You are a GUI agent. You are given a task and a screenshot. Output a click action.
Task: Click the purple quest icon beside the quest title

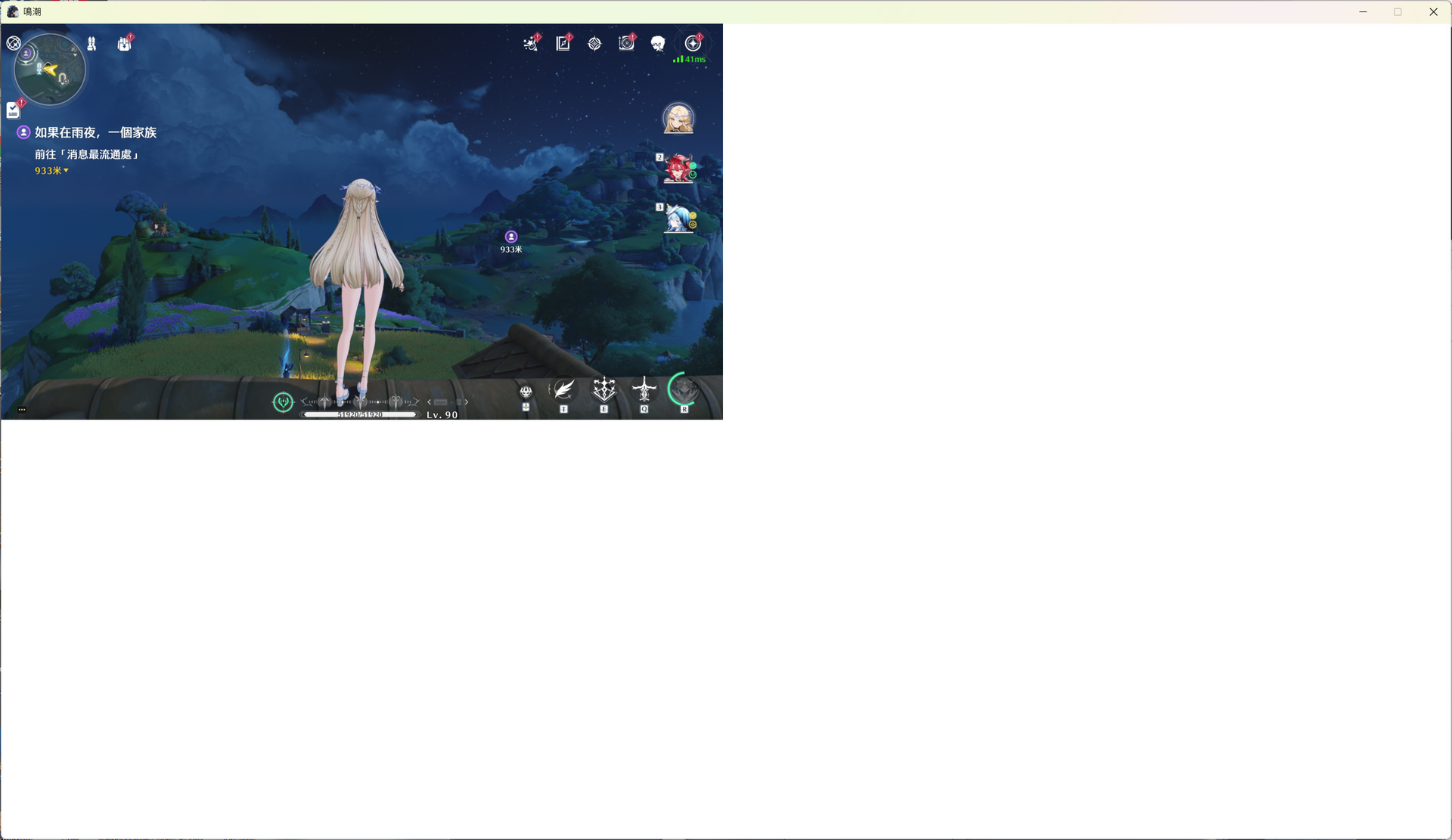23,132
